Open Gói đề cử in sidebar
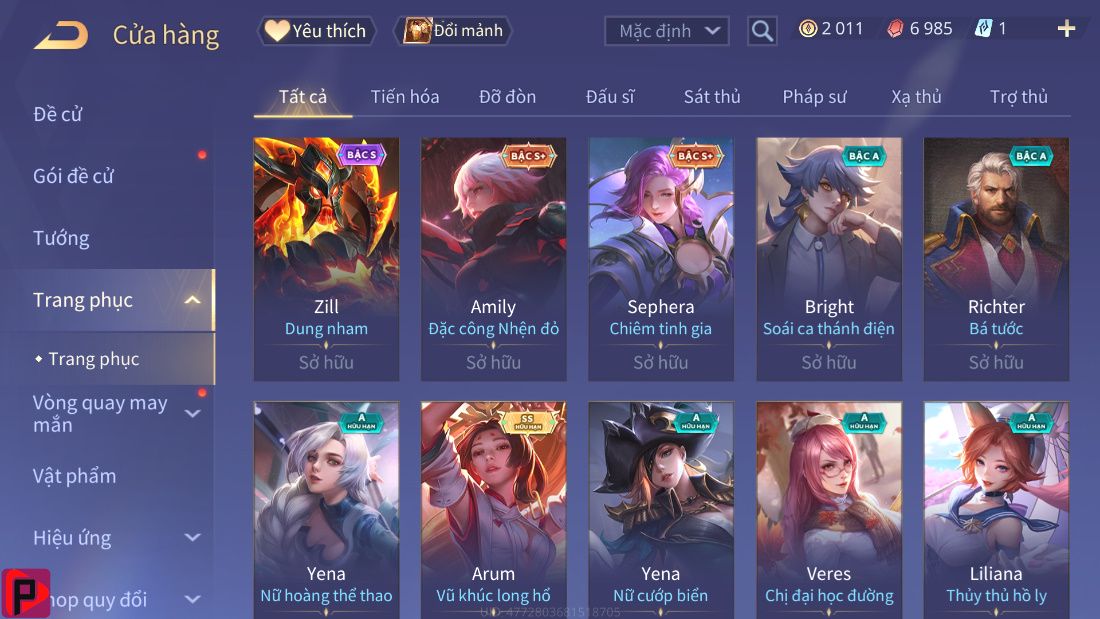Viewport: 1100px width, 619px height. [x=73, y=176]
